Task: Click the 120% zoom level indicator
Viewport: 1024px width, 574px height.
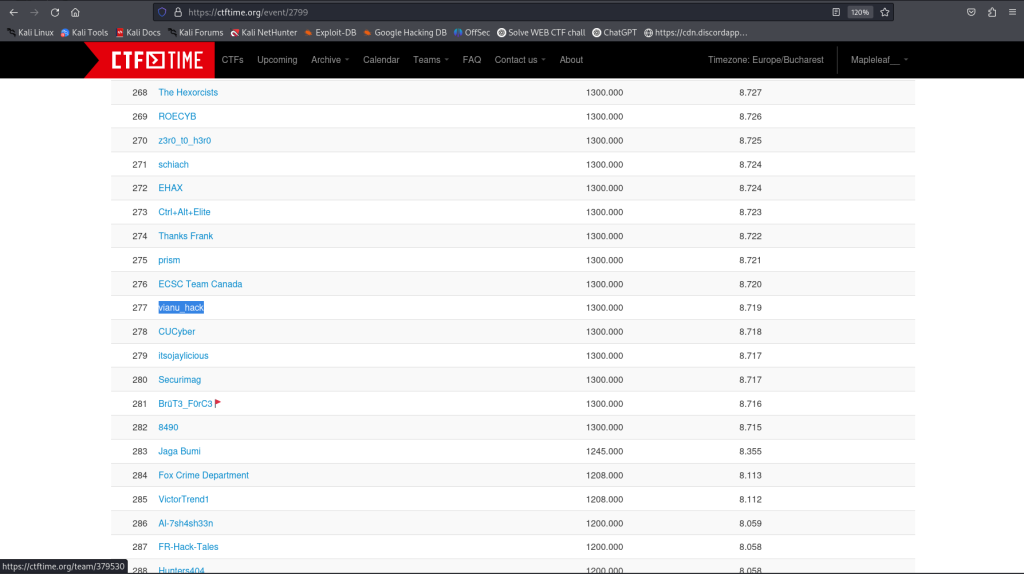Action: pyautogui.click(x=859, y=12)
